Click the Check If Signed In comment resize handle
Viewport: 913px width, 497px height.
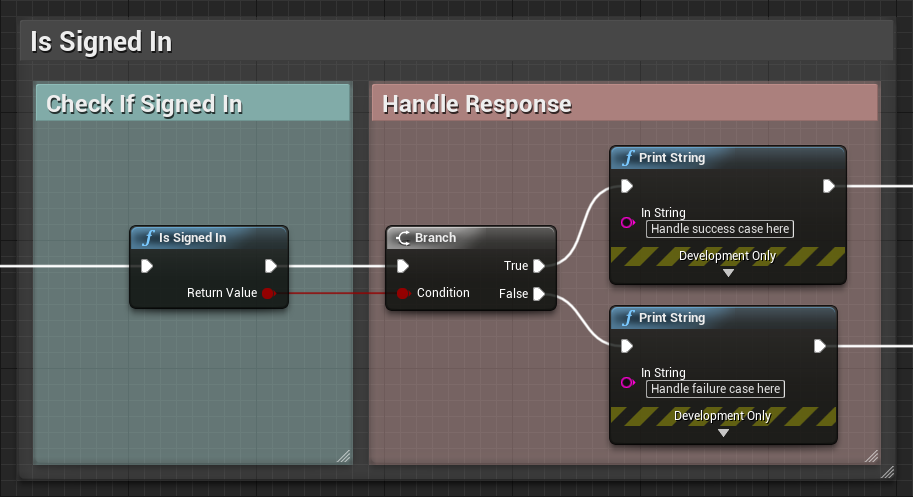(x=343, y=455)
